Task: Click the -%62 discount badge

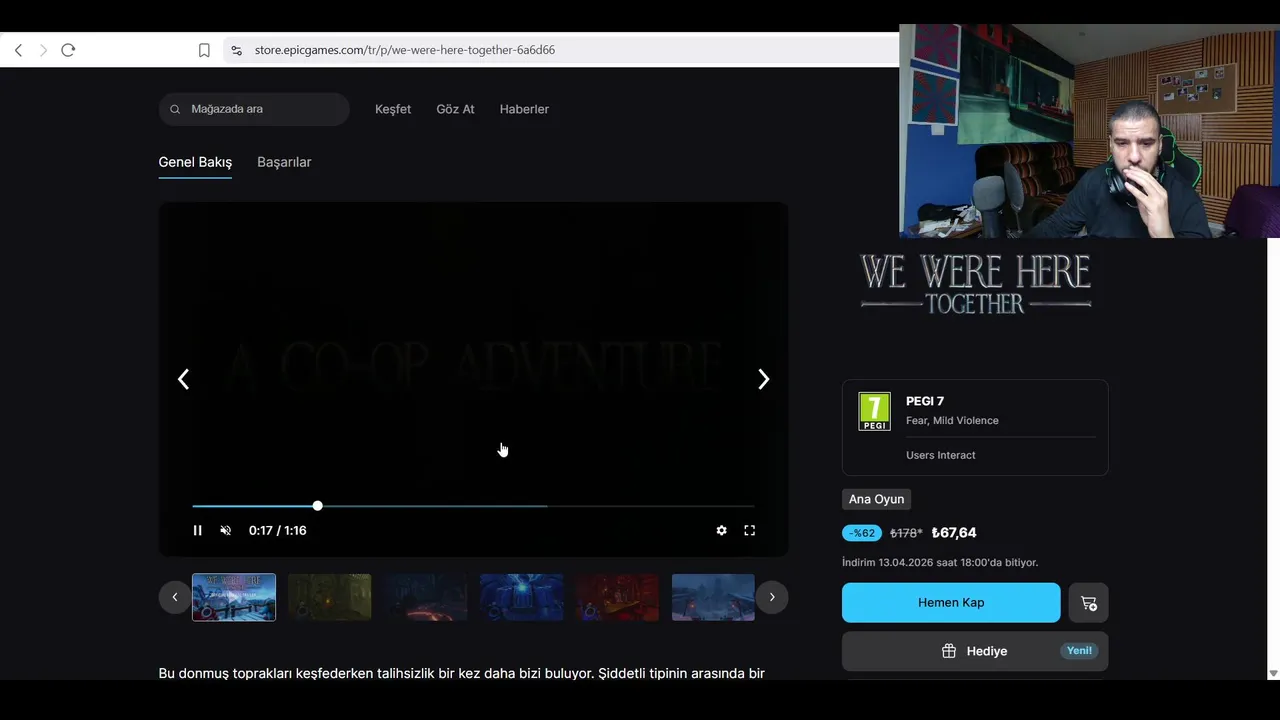Action: coord(862,533)
